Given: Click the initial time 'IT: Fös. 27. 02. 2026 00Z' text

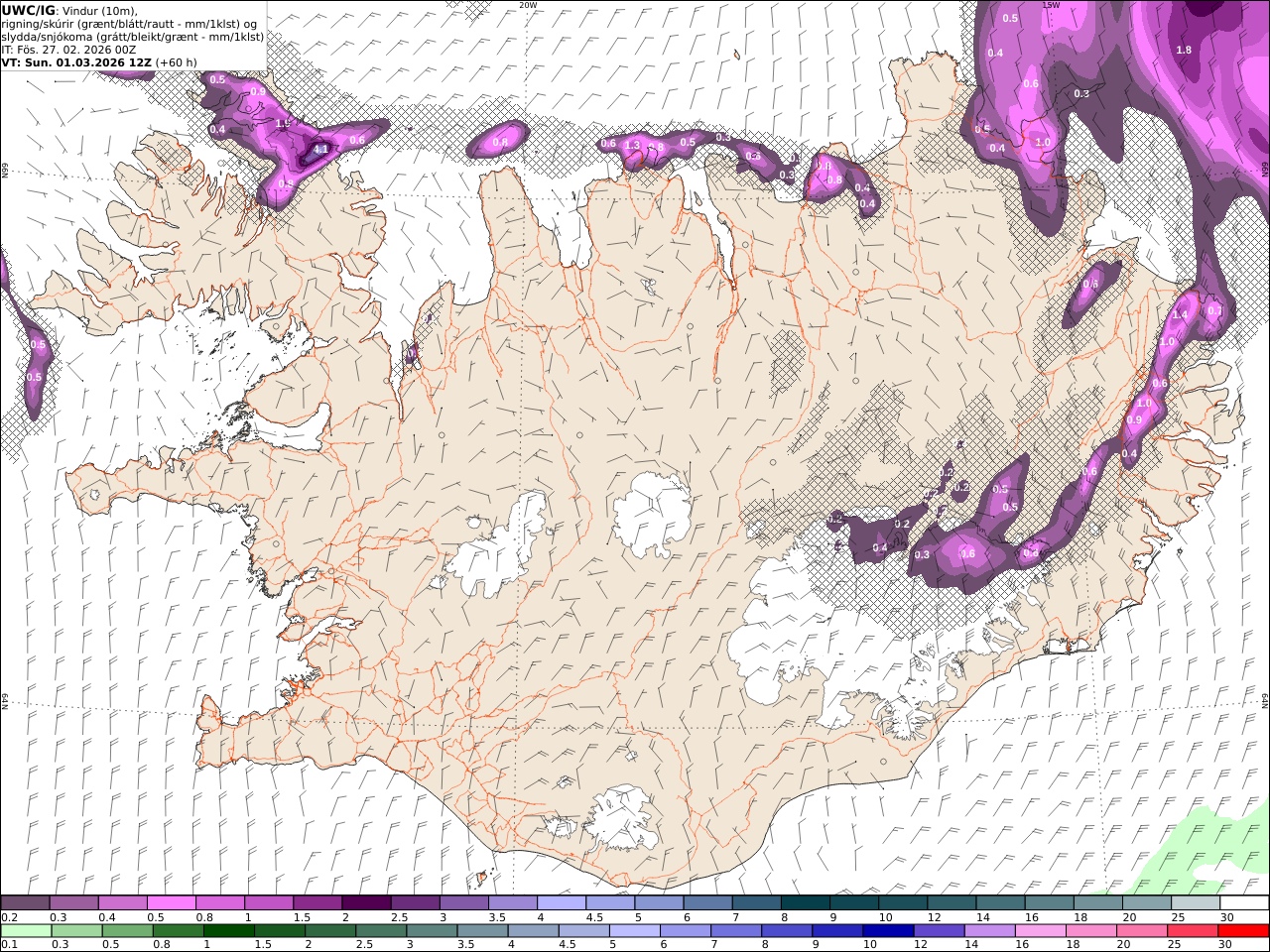Looking at the screenshot, I should pyautogui.click(x=69, y=49).
